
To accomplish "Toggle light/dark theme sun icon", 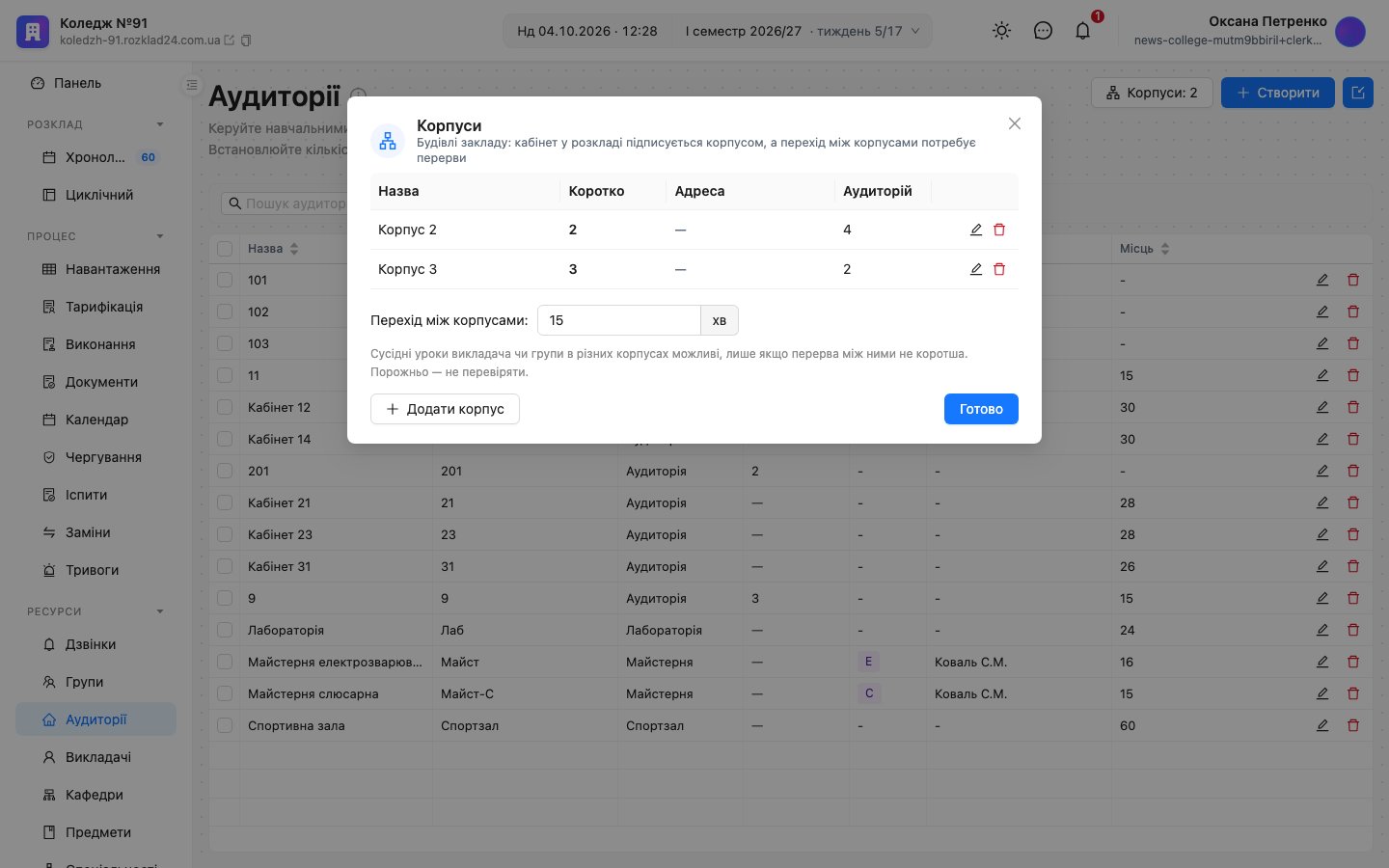I will pyautogui.click(x=1002, y=31).
